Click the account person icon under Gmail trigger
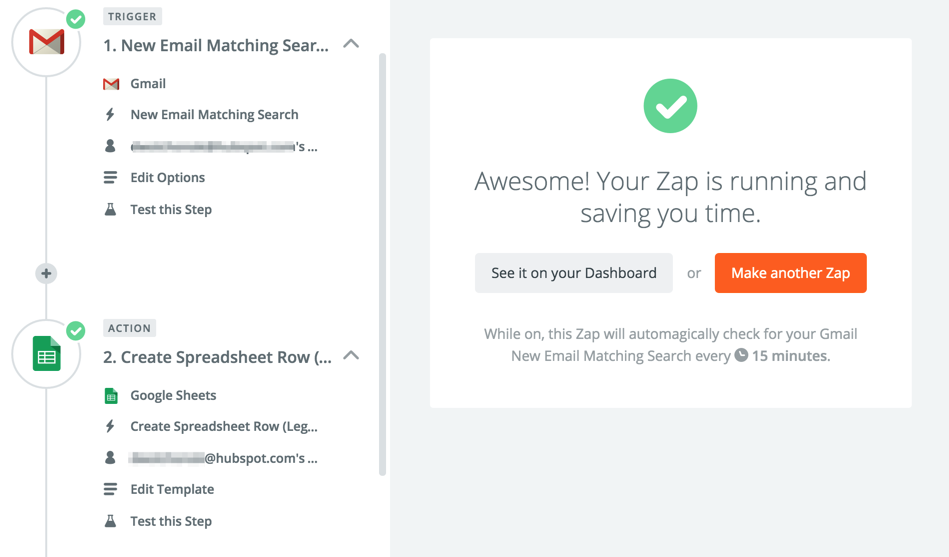The image size is (949, 557). (111, 146)
